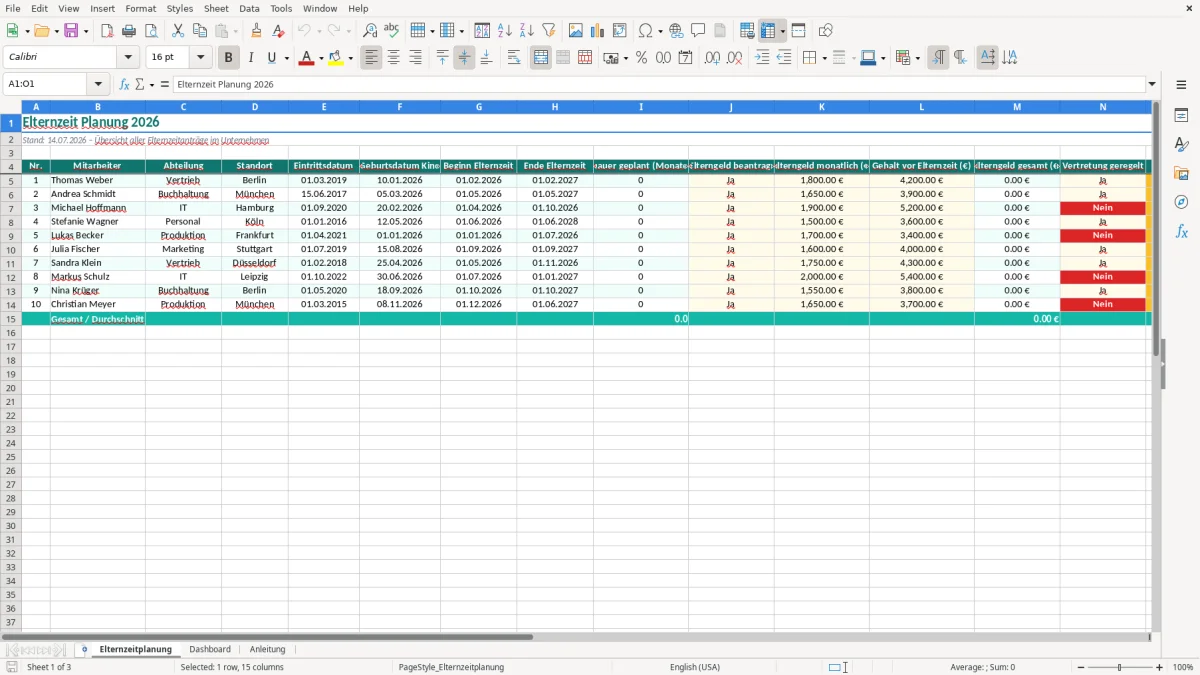Toggle Italic formatting
The image size is (1200, 675).
click(250, 58)
